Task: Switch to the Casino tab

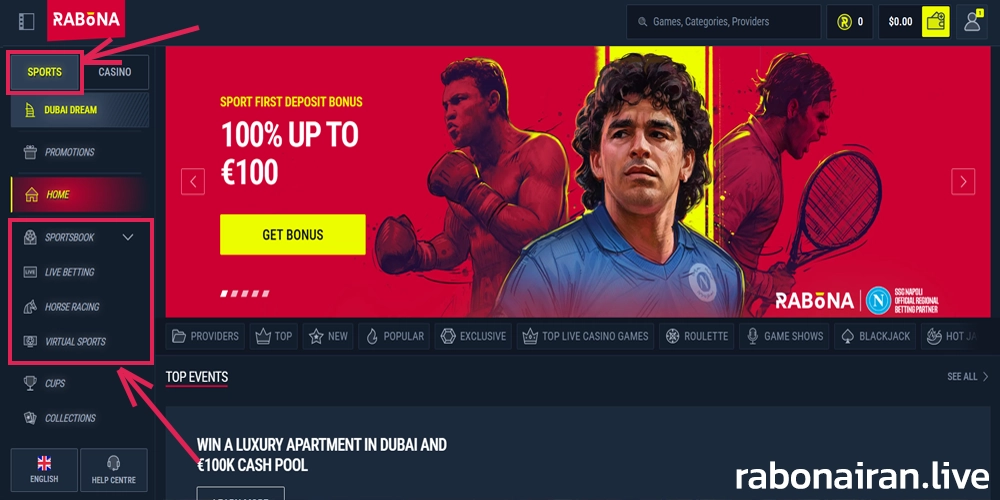Action: coord(115,72)
